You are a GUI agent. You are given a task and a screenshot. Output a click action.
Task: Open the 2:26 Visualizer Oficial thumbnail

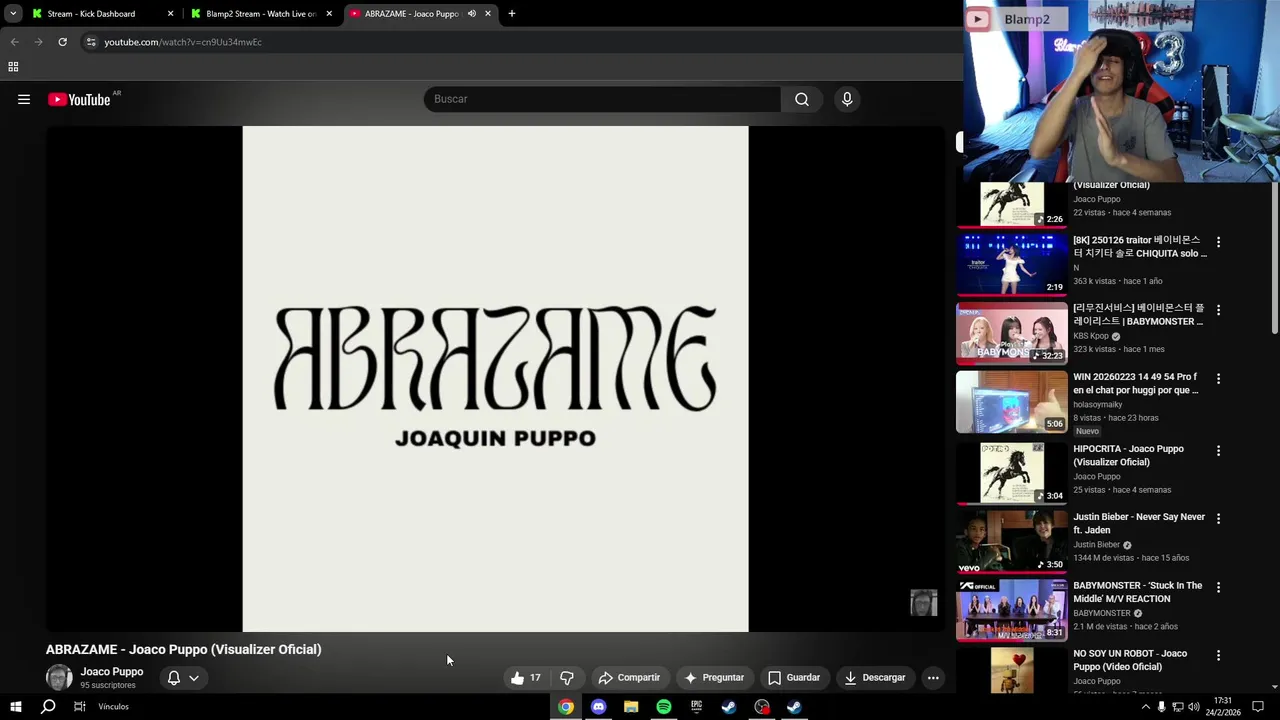pyautogui.click(x=1011, y=203)
